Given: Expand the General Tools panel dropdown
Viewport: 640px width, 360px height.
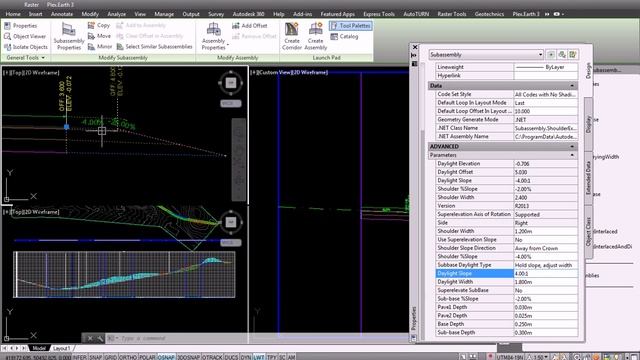Looking at the screenshot, I should pos(25,58).
